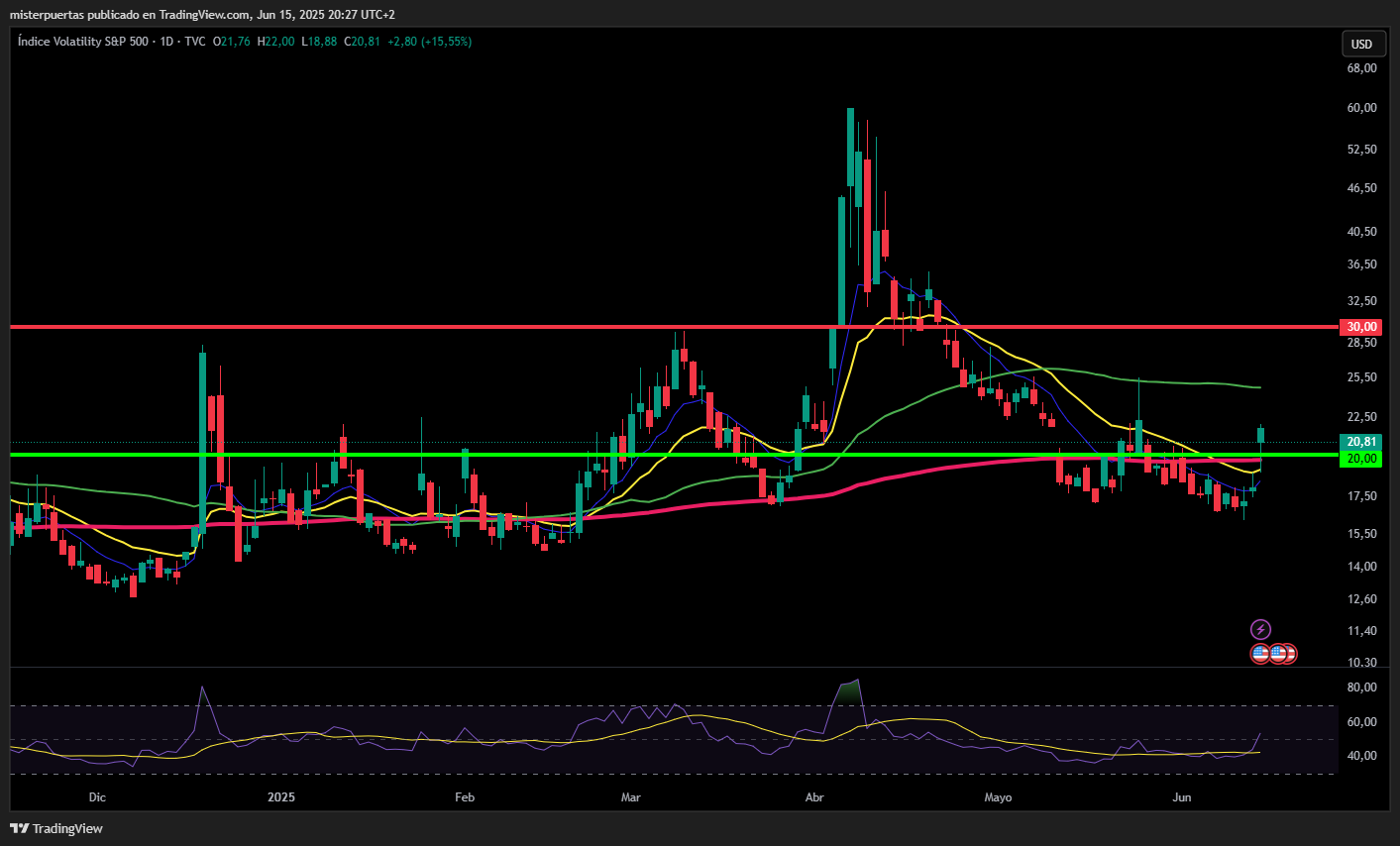Click the Índice Volatility S&P 500 title
Viewport: 1400px width, 846px height.
83,42
